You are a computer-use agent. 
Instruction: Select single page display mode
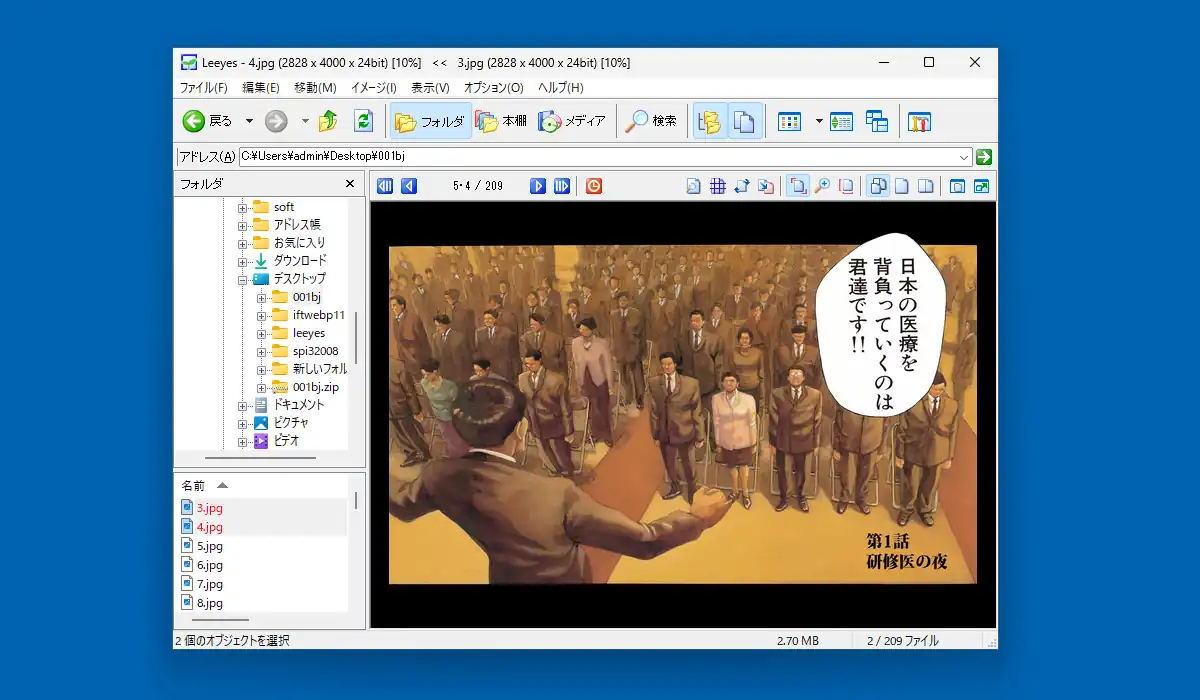(903, 185)
